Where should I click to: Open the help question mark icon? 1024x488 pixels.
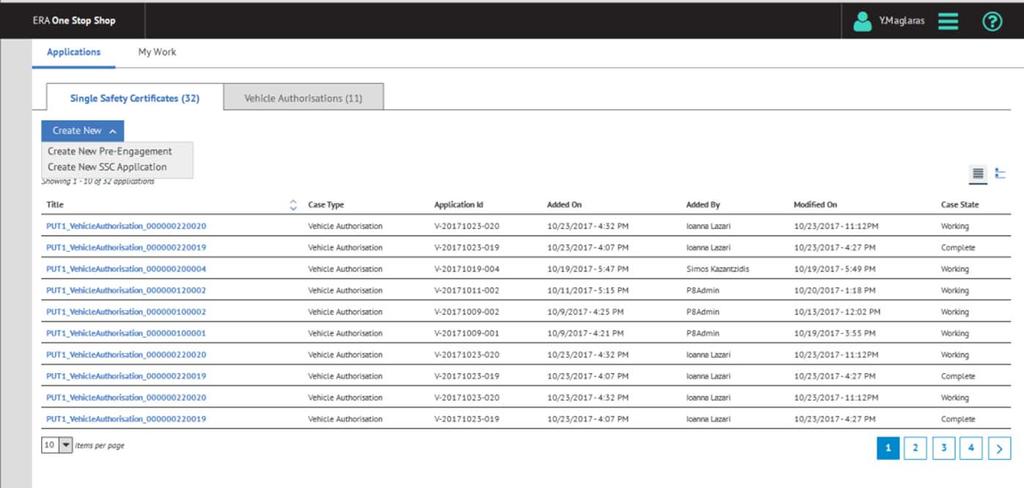pyautogui.click(x=992, y=22)
